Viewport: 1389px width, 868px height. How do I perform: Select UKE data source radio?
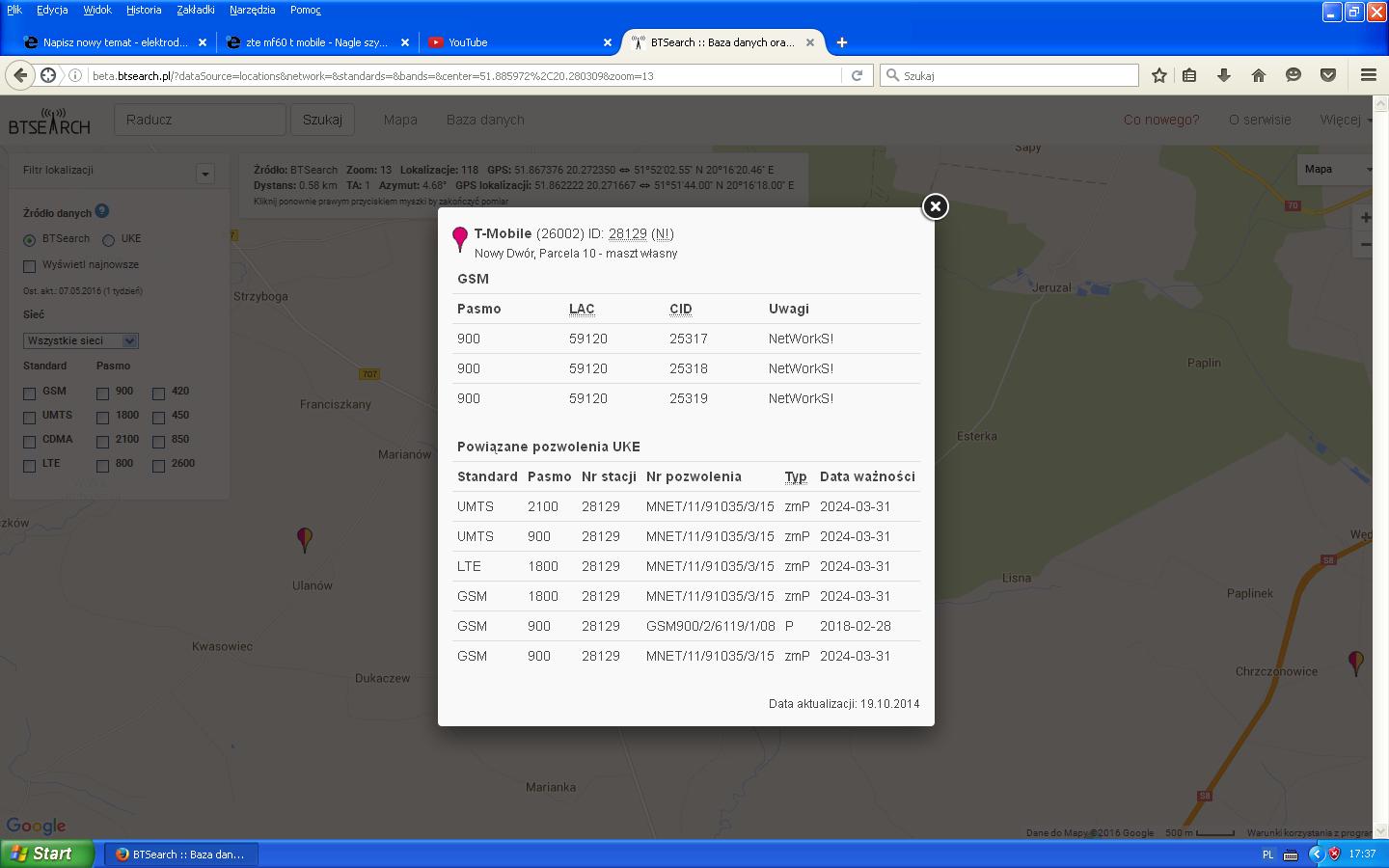point(108,240)
